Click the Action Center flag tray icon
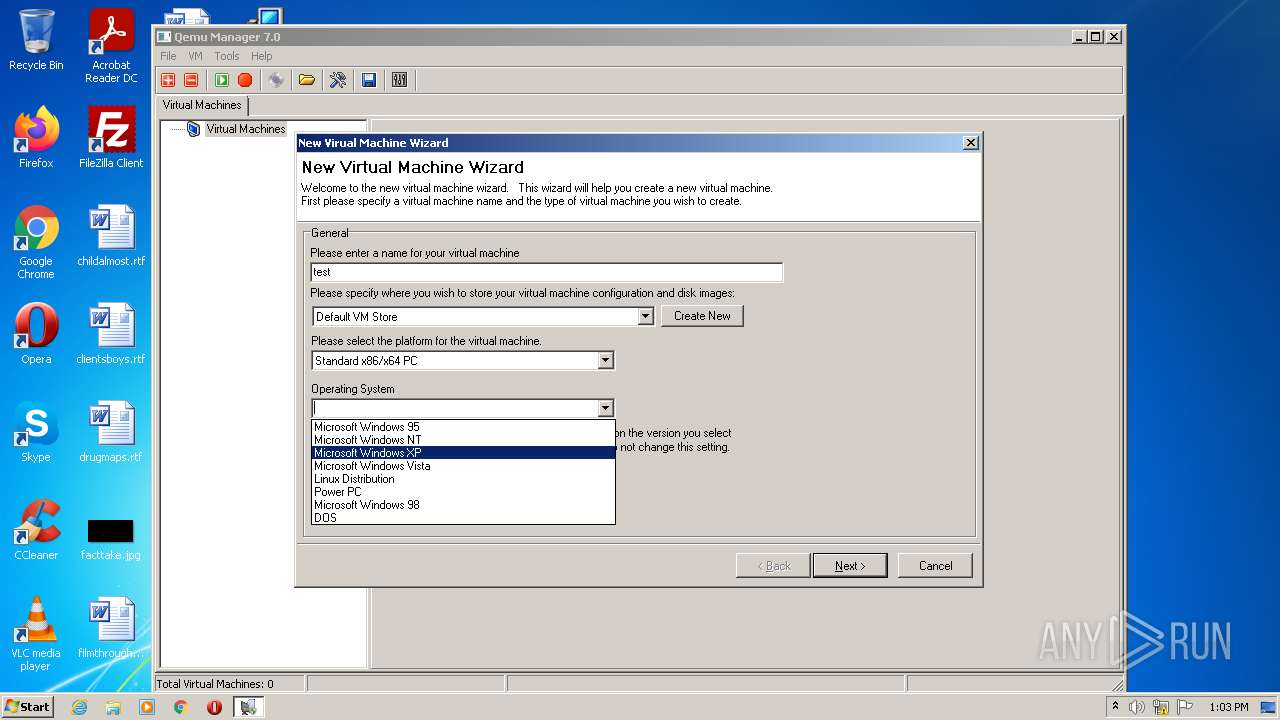The image size is (1280, 720). coord(1187,707)
